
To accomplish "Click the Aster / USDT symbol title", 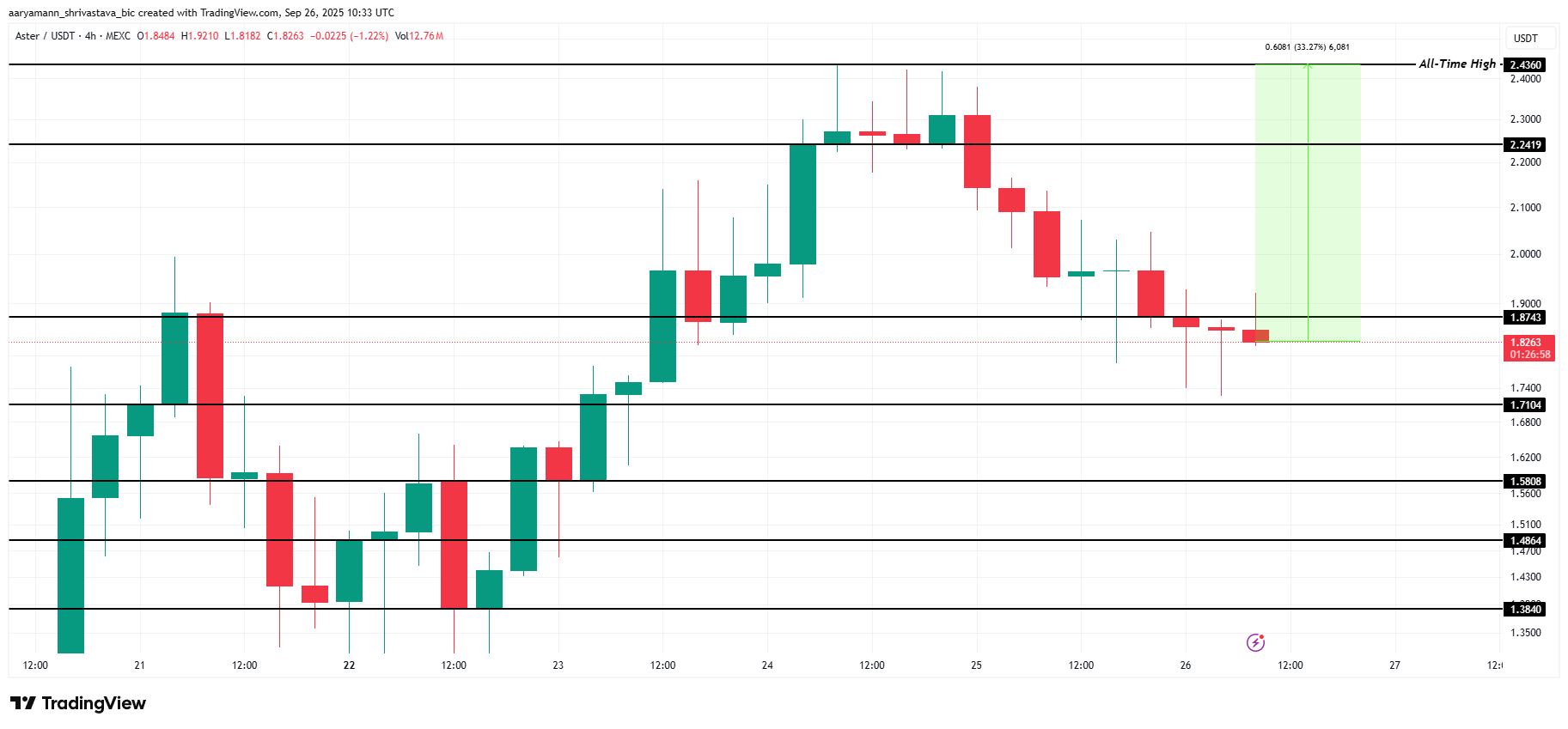I will [45, 36].
